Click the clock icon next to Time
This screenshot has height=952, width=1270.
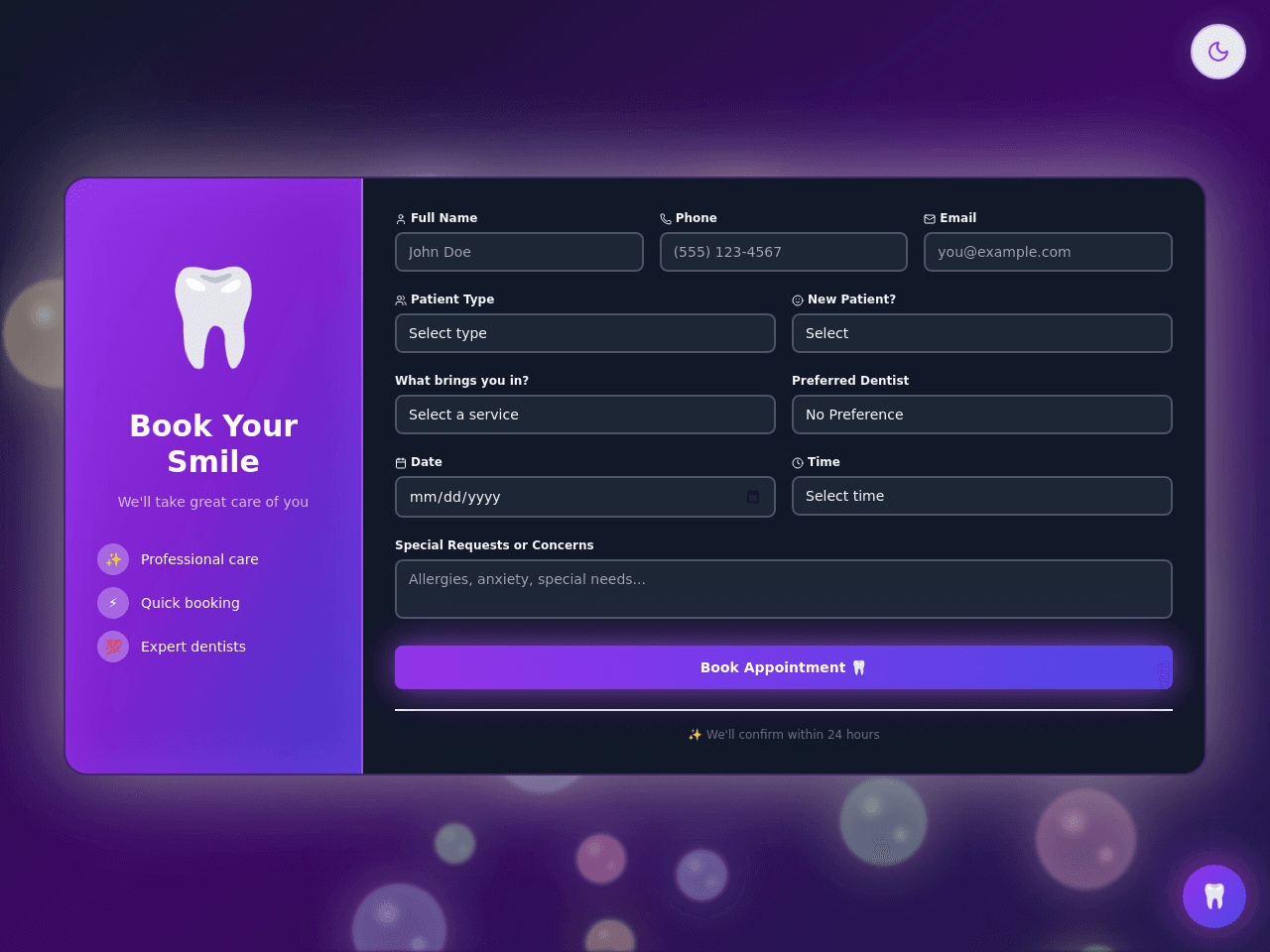(798, 463)
